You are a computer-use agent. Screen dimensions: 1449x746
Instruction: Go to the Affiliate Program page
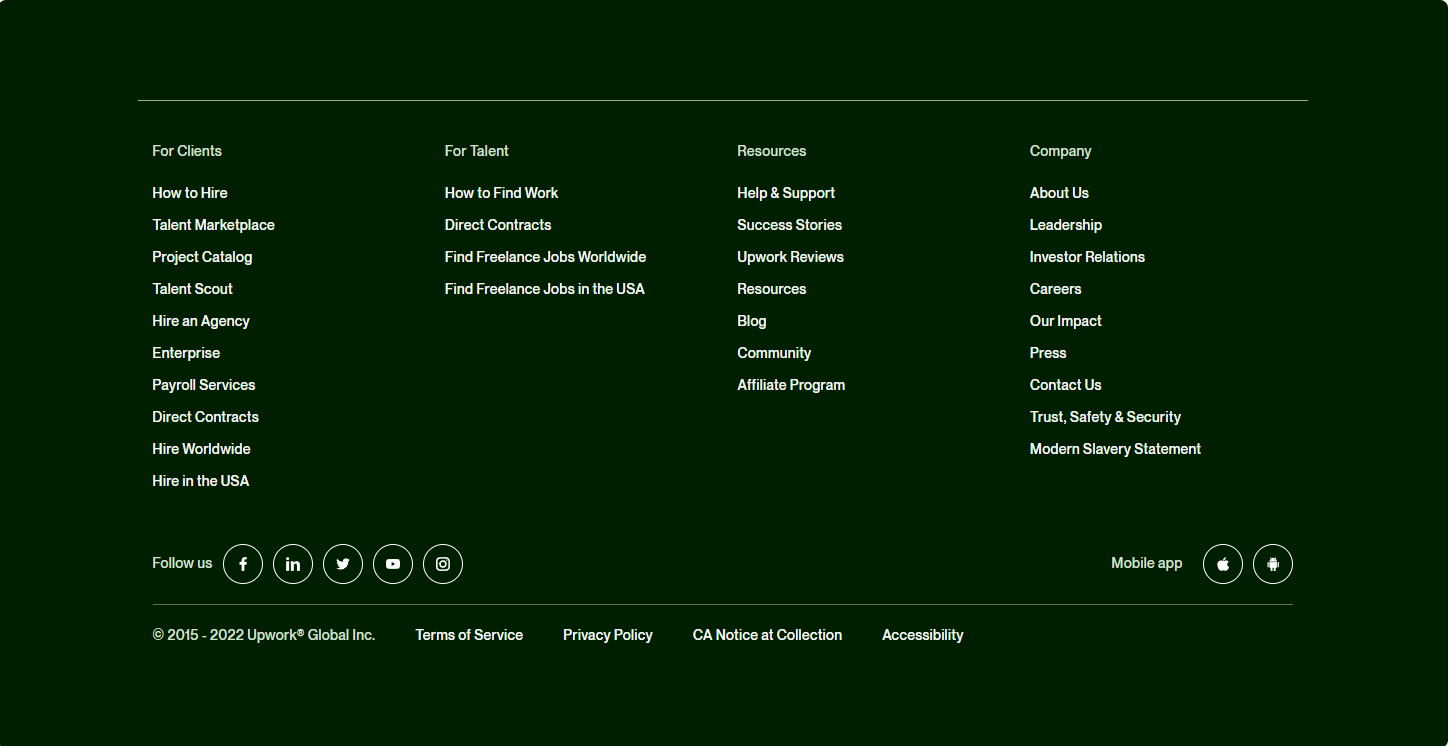(790, 385)
